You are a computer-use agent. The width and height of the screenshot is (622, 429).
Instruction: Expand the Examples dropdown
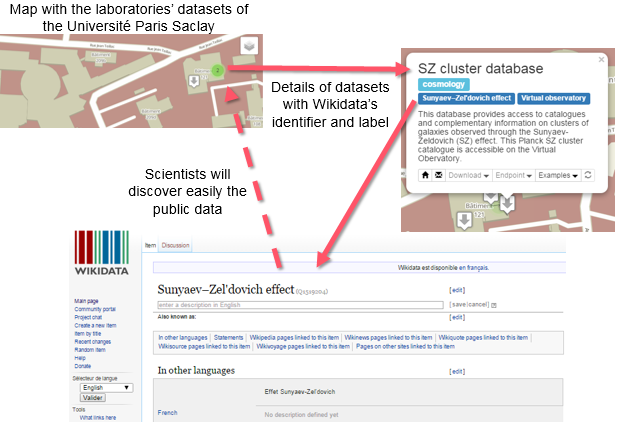pos(557,175)
